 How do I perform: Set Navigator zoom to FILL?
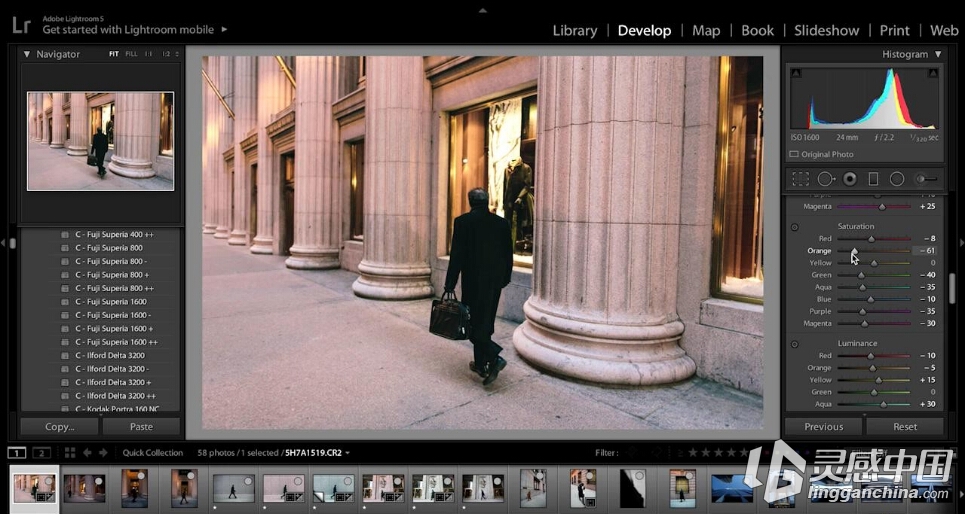pyautogui.click(x=131, y=54)
